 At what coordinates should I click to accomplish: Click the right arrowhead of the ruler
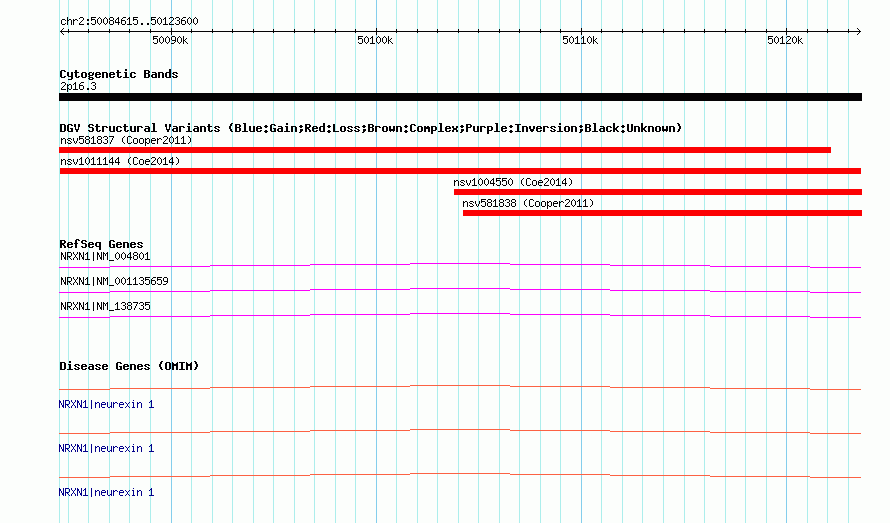(858, 31)
